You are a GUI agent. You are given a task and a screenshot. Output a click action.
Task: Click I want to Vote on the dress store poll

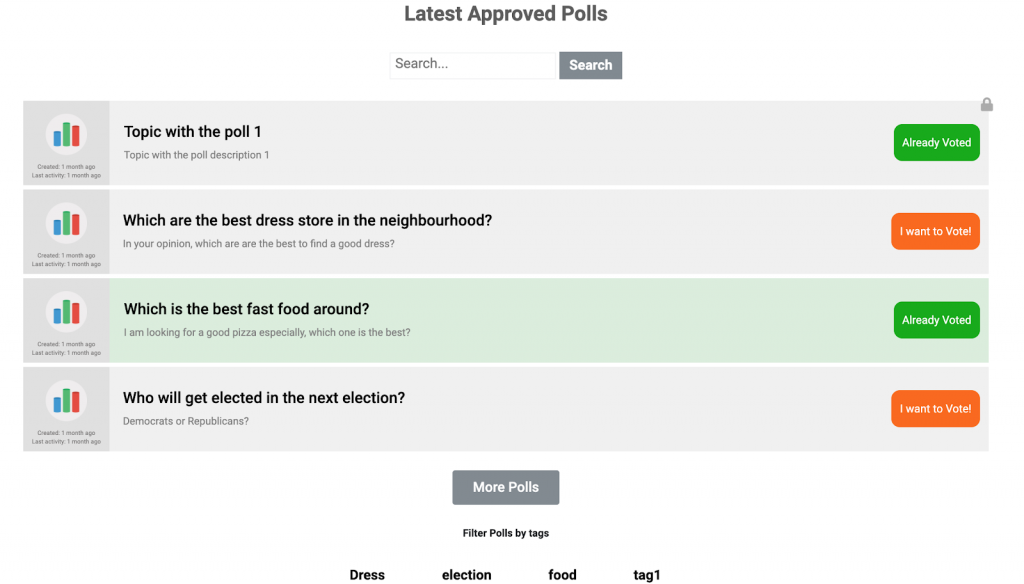(935, 231)
